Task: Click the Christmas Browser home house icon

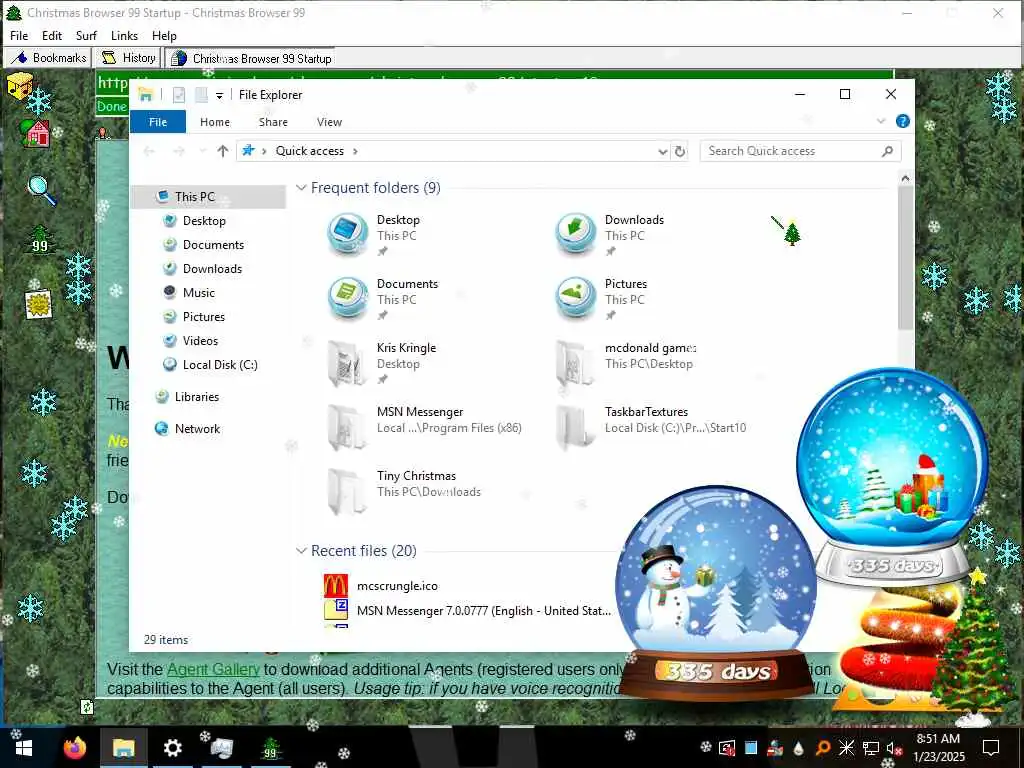Action: click(x=35, y=133)
